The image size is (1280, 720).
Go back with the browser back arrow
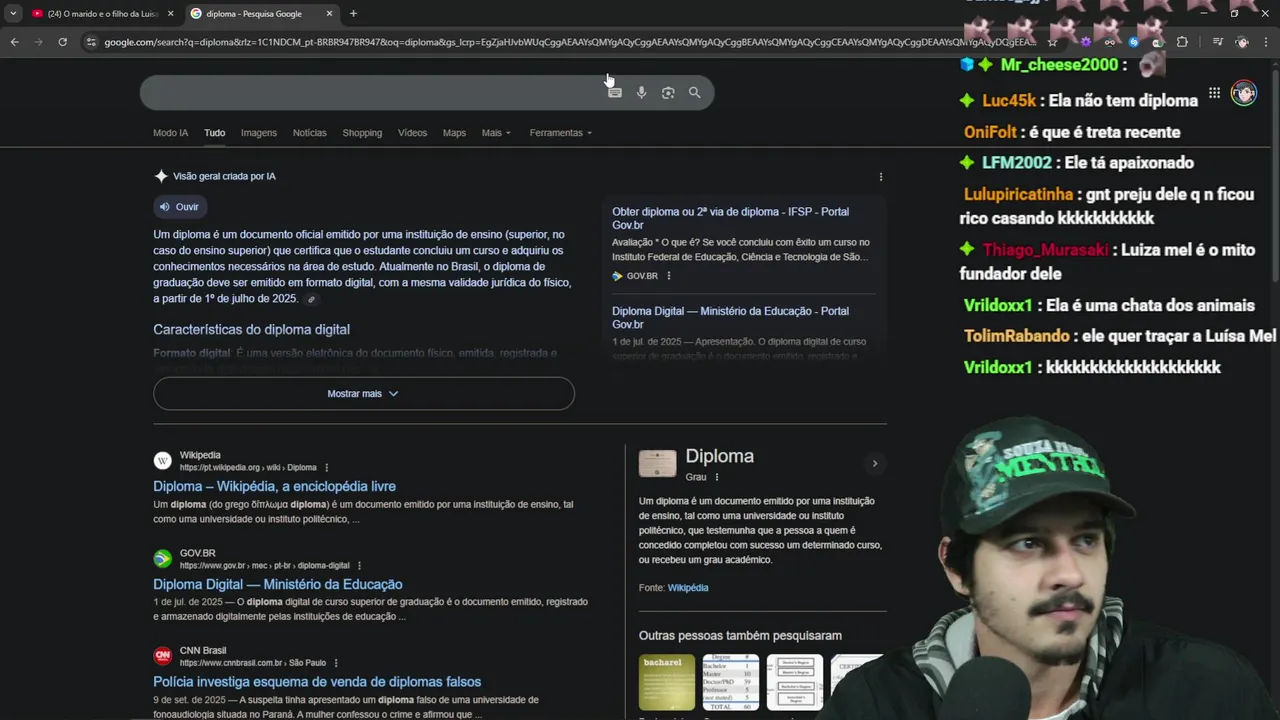pos(14,42)
